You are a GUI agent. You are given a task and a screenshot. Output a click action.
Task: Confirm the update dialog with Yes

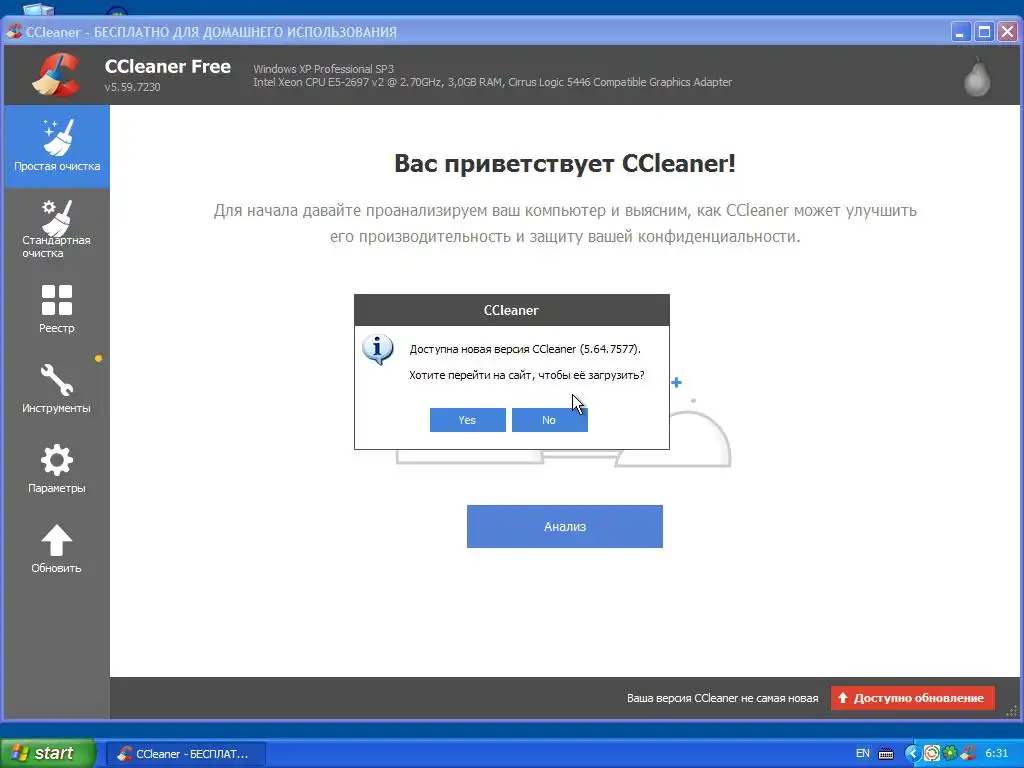(x=468, y=420)
